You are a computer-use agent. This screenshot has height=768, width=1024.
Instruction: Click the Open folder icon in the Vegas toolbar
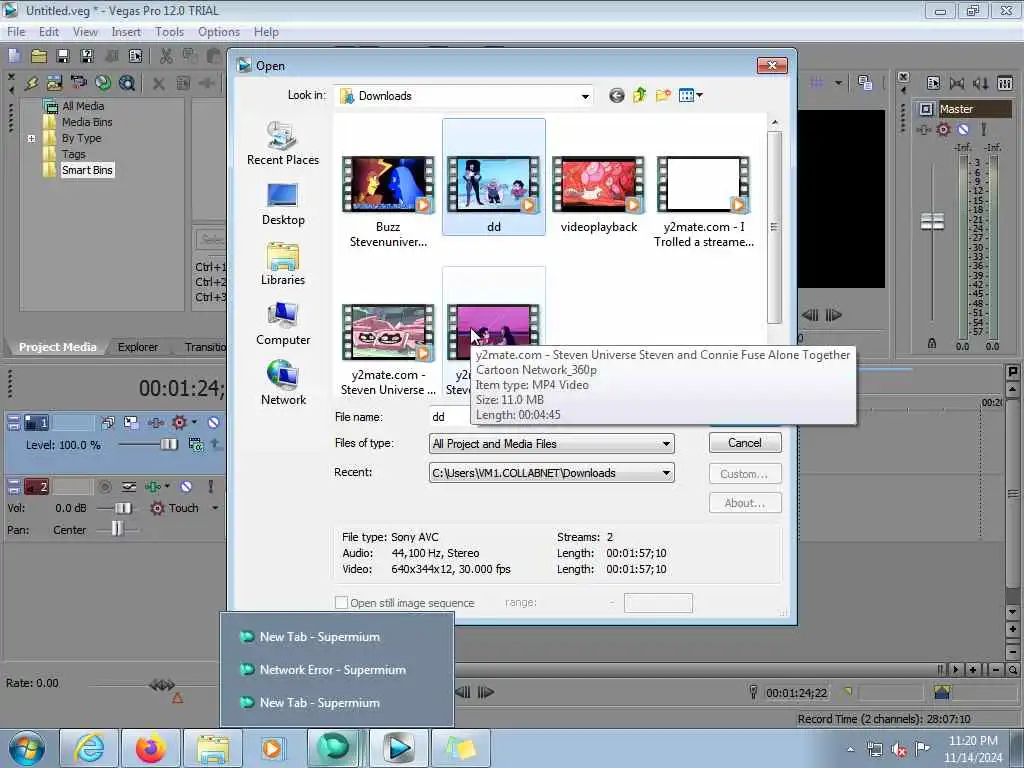[39, 56]
